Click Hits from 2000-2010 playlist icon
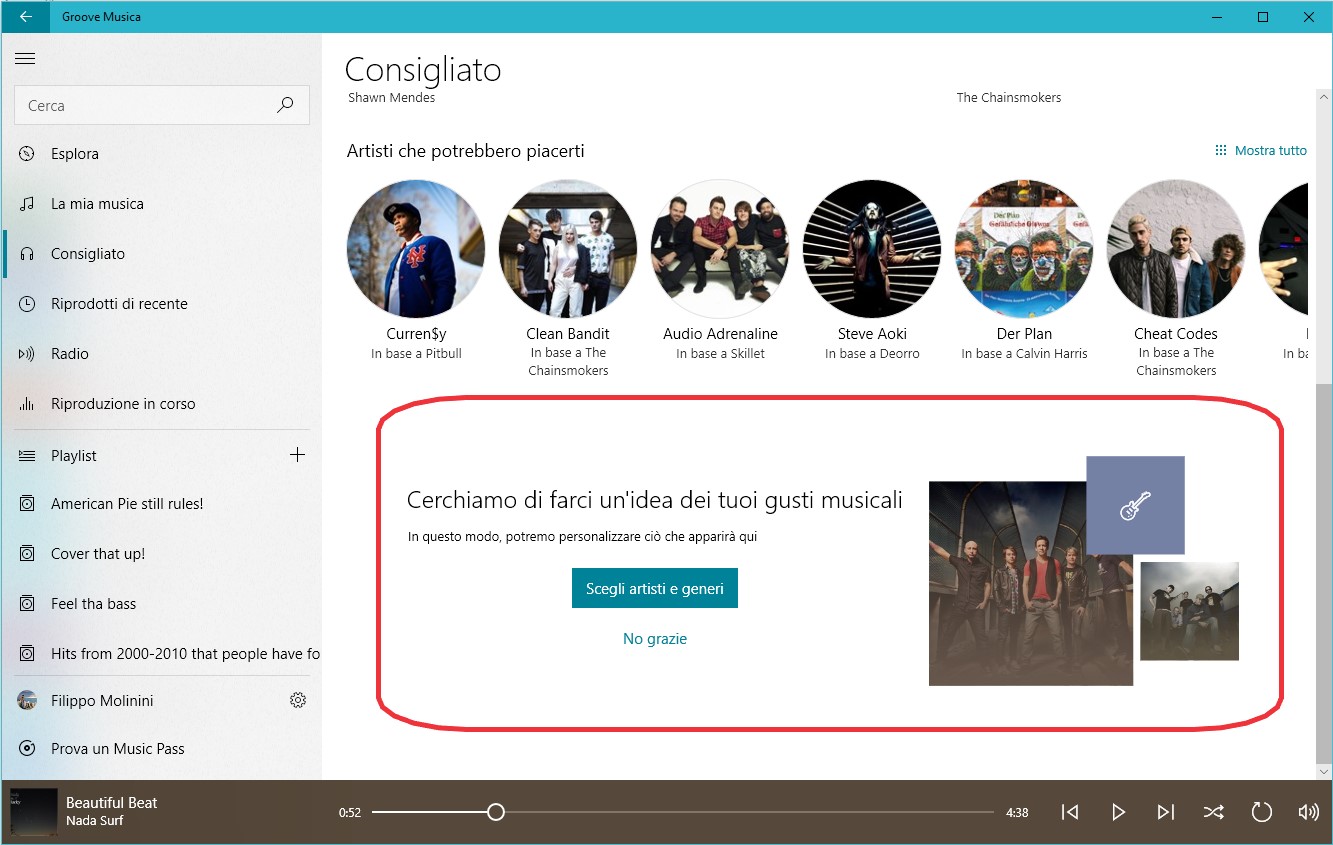The width and height of the screenshot is (1333, 845). coord(27,654)
